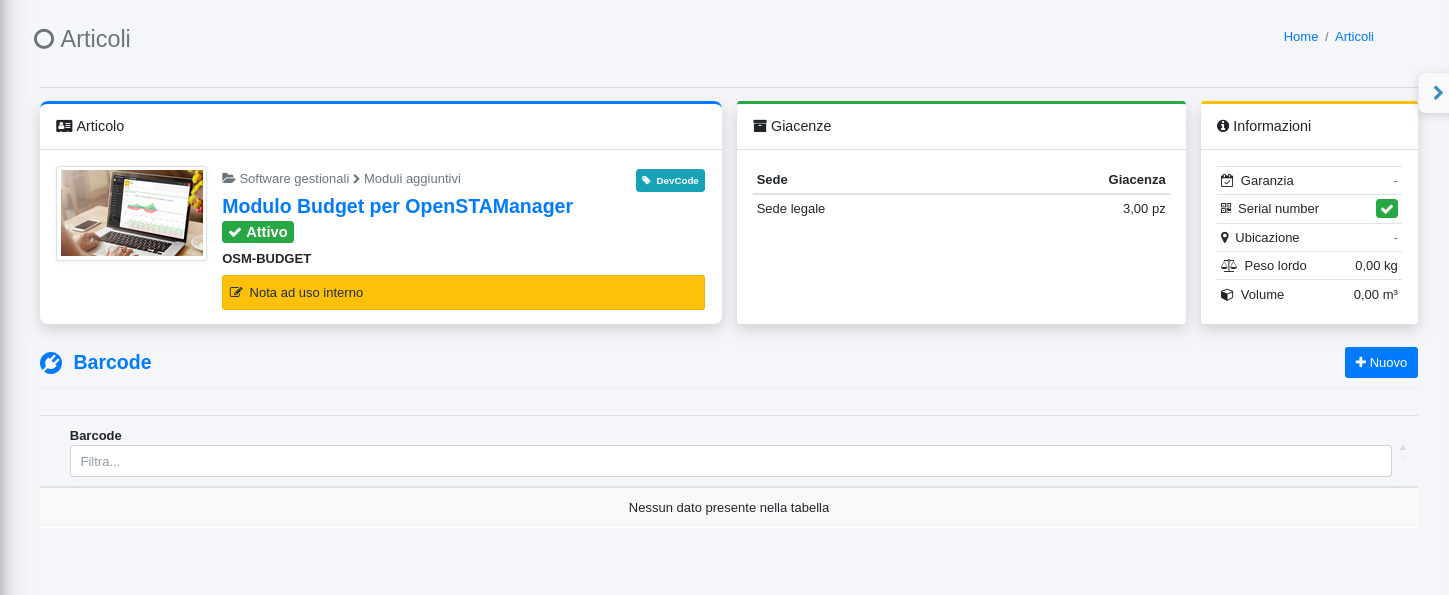
Task: Open the product laptop thumbnail image
Action: pyautogui.click(x=132, y=213)
